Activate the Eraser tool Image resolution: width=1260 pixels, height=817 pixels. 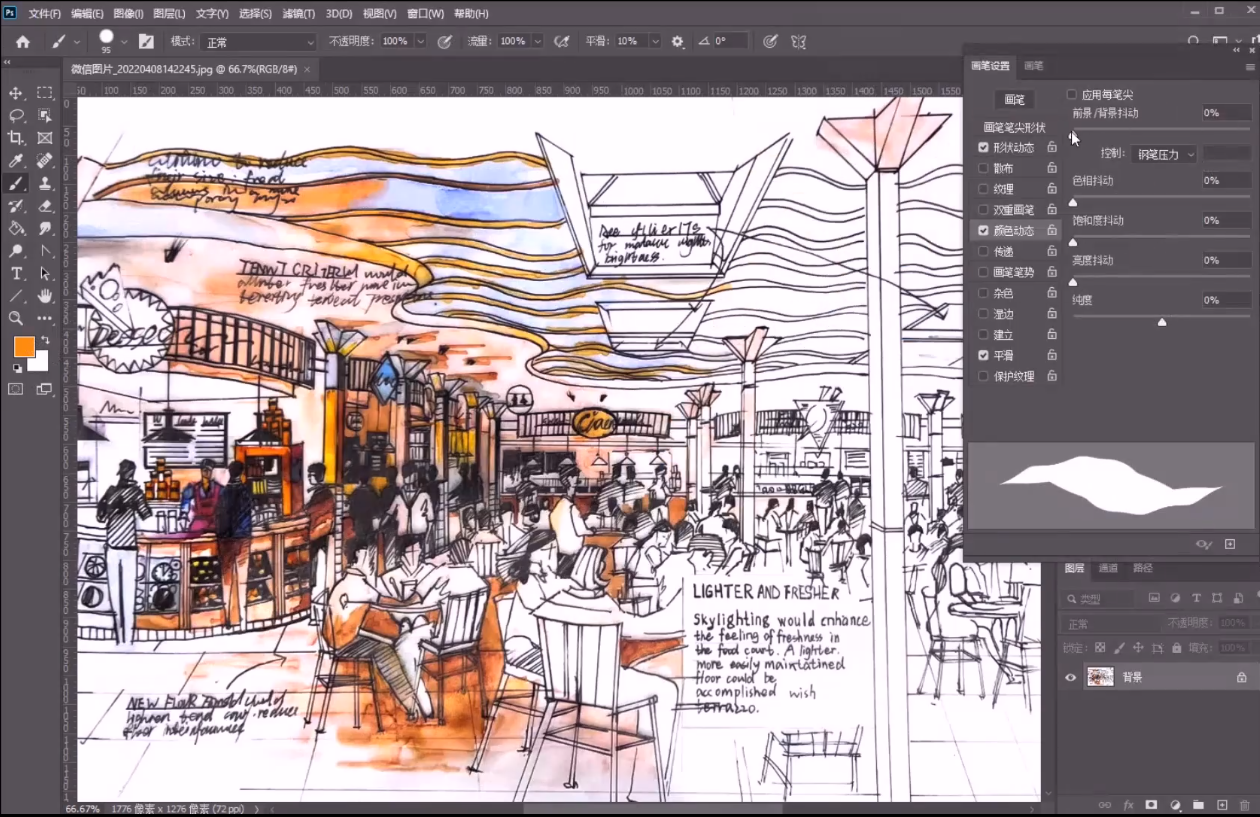click(x=45, y=206)
